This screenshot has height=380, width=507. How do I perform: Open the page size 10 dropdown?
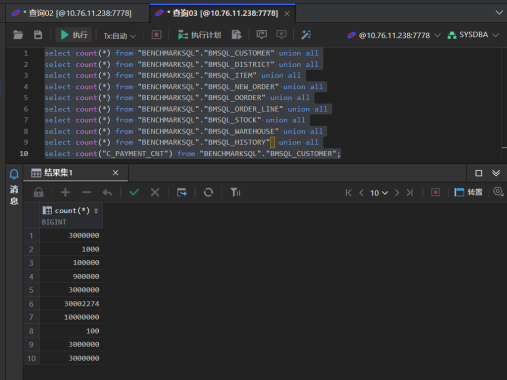point(379,193)
